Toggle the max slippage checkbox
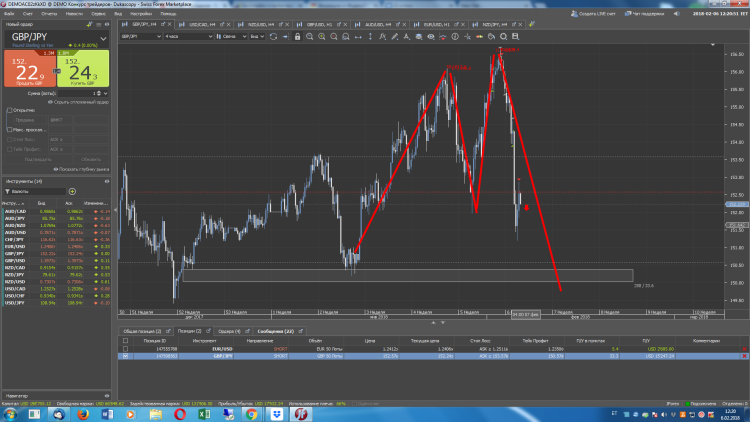The width and height of the screenshot is (750, 422). [10, 130]
